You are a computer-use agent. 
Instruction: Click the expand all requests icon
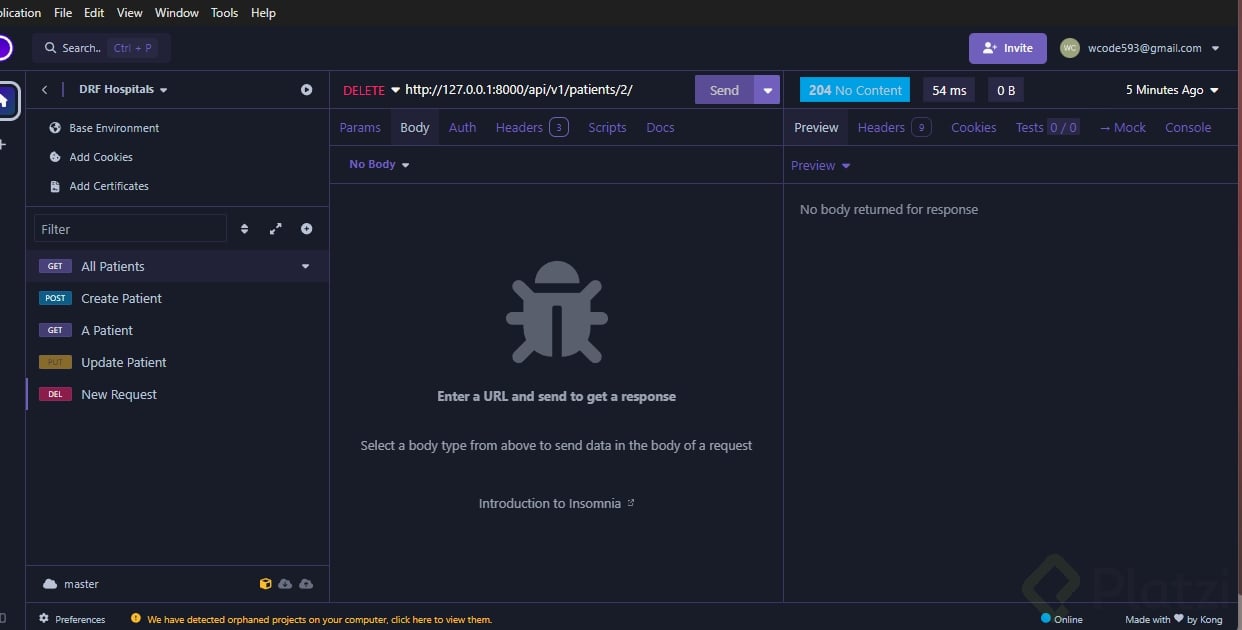point(276,229)
